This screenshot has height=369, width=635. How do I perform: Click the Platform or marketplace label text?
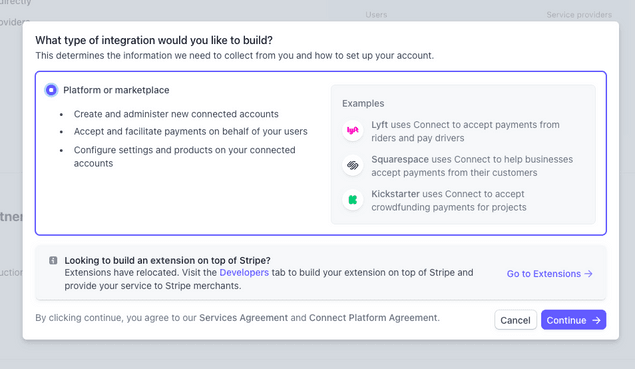tap(116, 90)
